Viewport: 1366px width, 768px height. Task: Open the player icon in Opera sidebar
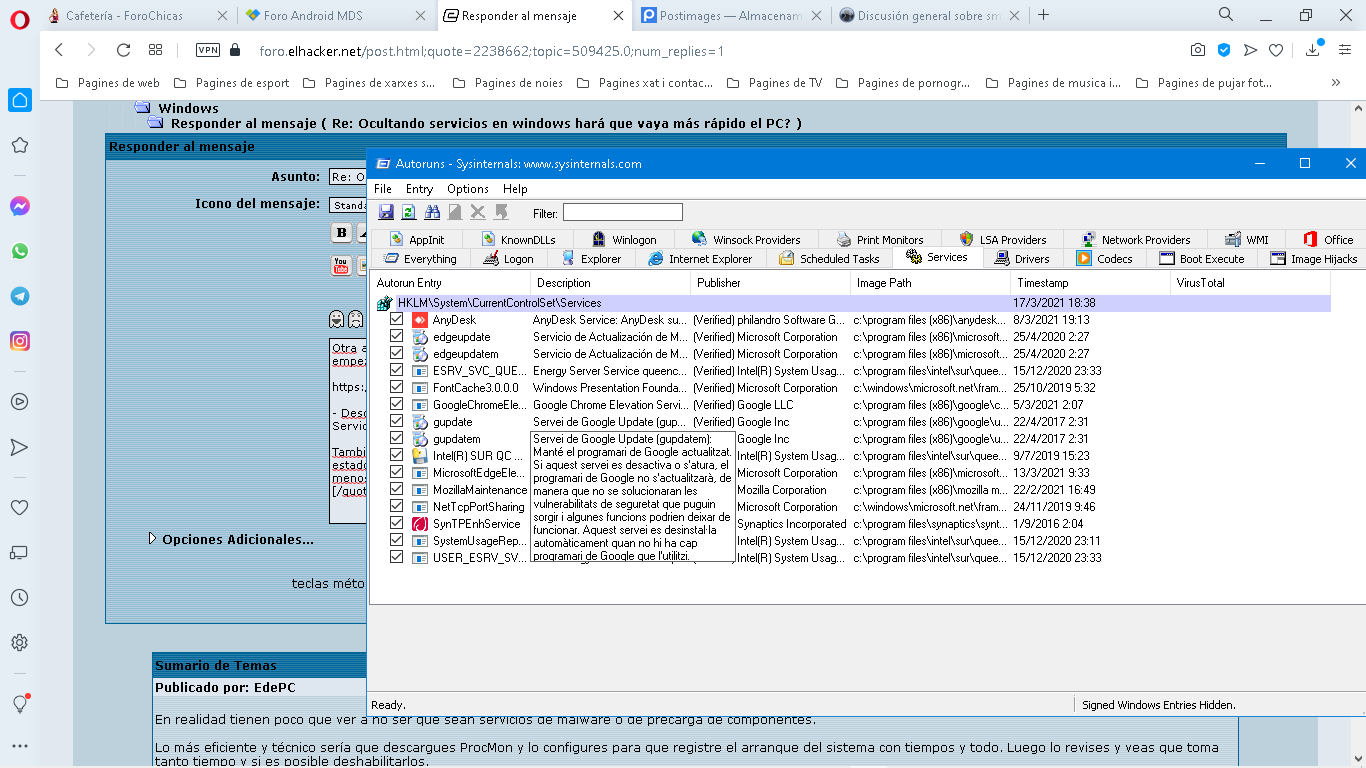[x=19, y=401]
